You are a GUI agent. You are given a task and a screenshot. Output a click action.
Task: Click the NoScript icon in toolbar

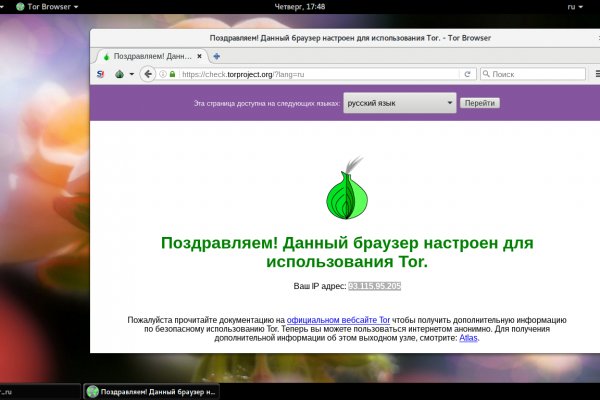(x=100, y=74)
